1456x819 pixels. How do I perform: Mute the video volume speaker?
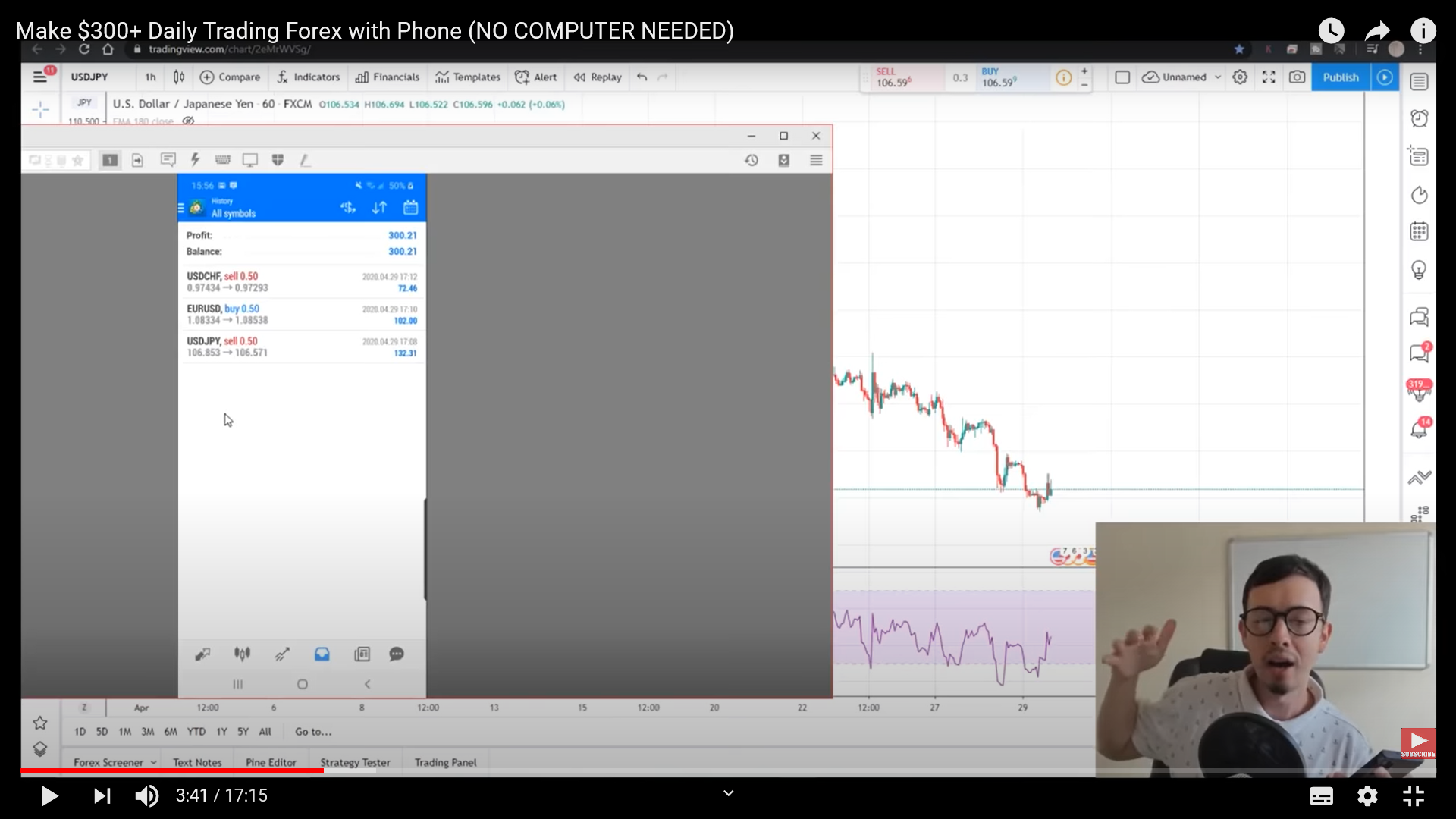click(x=146, y=796)
